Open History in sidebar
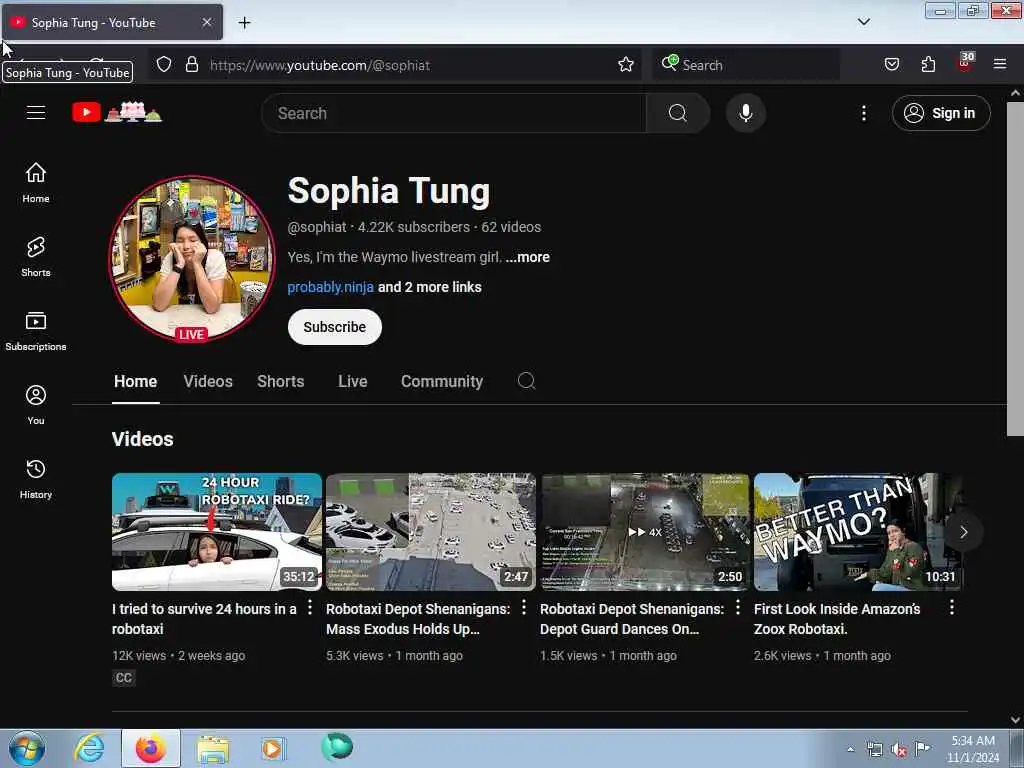Viewport: 1024px width, 768px height. coord(36,479)
